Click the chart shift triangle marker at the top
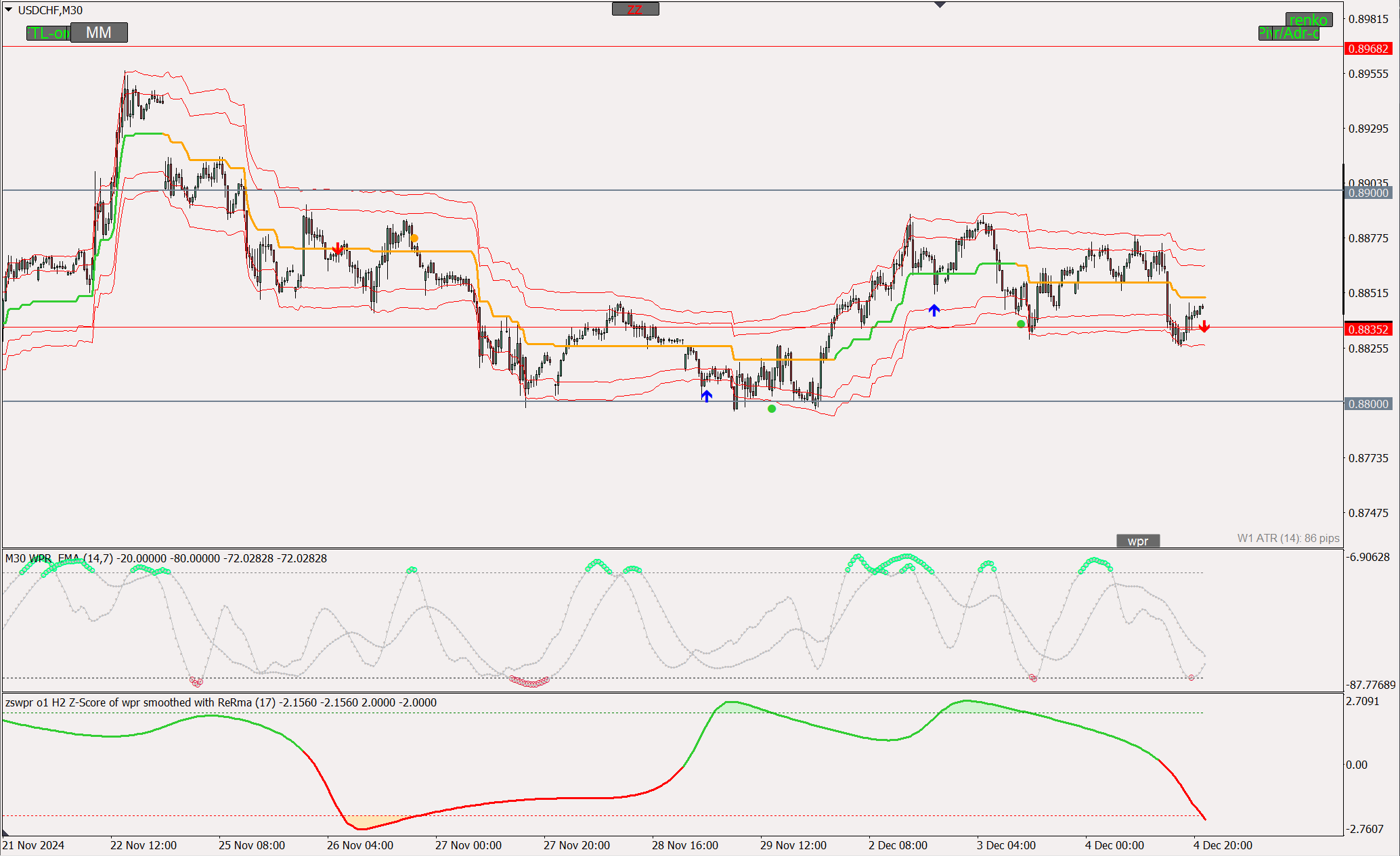Image resolution: width=1400 pixels, height=856 pixels. pyautogui.click(x=940, y=5)
